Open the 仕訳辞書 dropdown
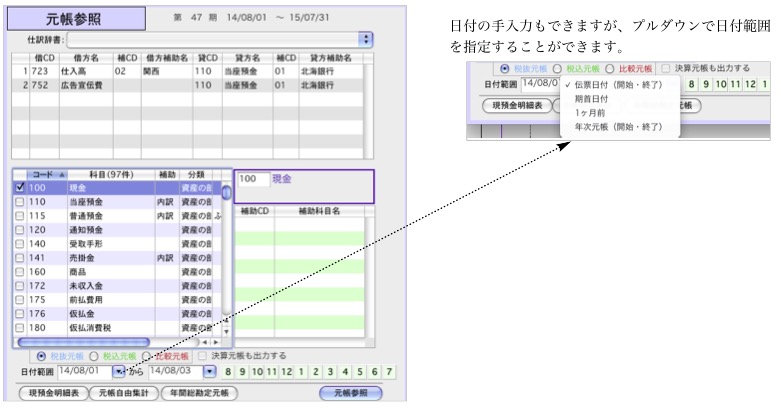The height and width of the screenshot is (409, 781). (x=366, y=39)
